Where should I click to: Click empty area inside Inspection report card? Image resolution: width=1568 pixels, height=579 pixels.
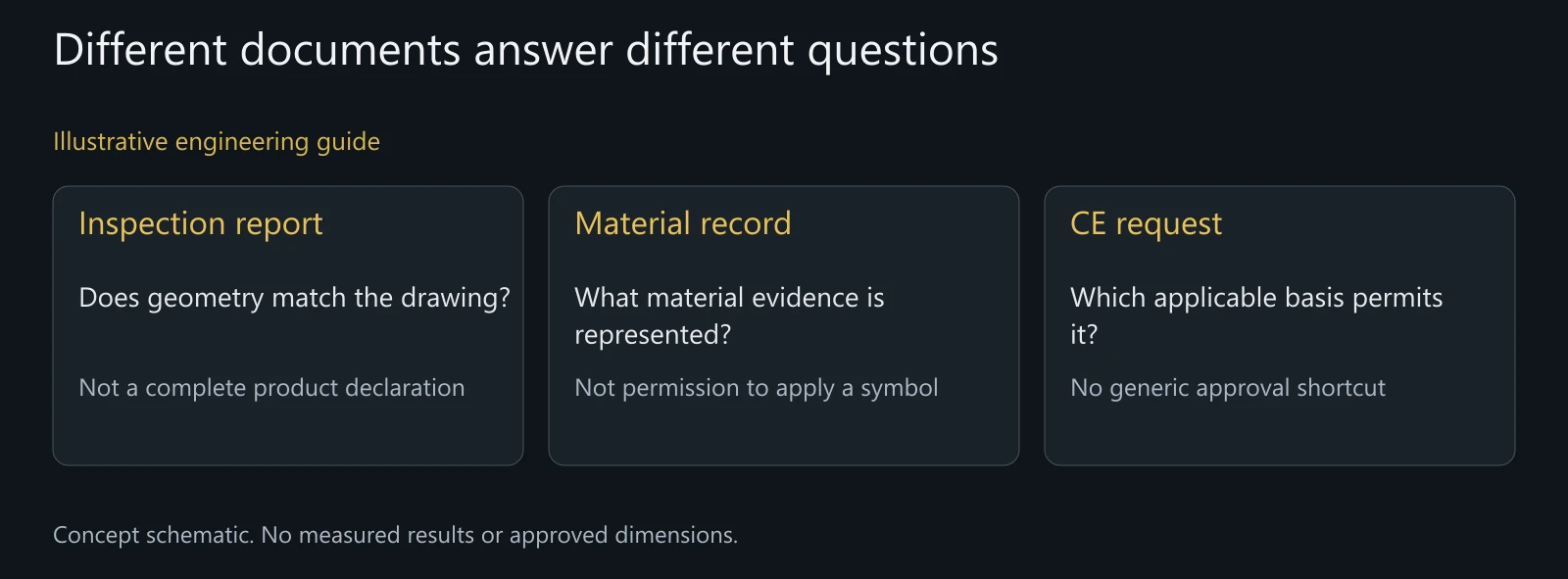pos(288,435)
